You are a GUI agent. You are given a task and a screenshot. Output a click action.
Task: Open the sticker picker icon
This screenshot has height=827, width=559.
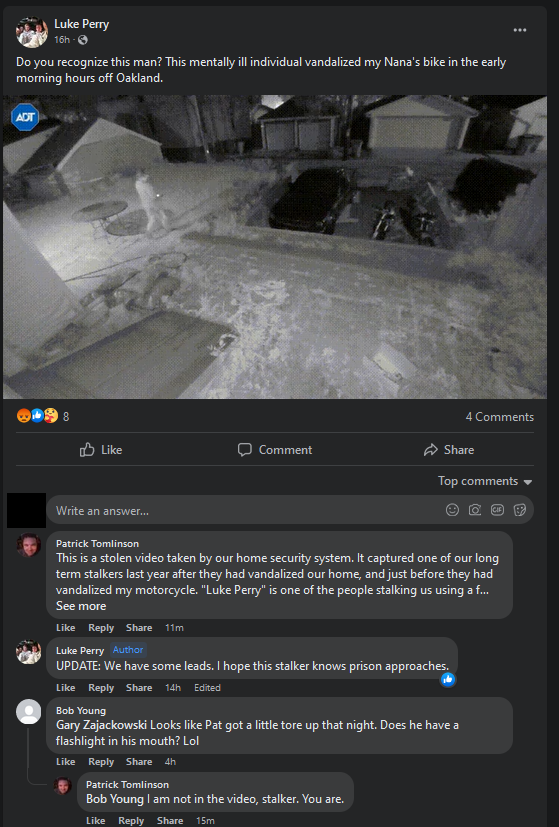[519, 510]
